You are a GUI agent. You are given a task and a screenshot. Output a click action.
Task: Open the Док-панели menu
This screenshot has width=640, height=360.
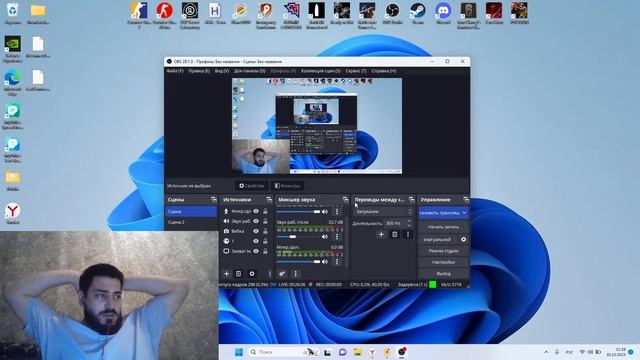[249, 71]
